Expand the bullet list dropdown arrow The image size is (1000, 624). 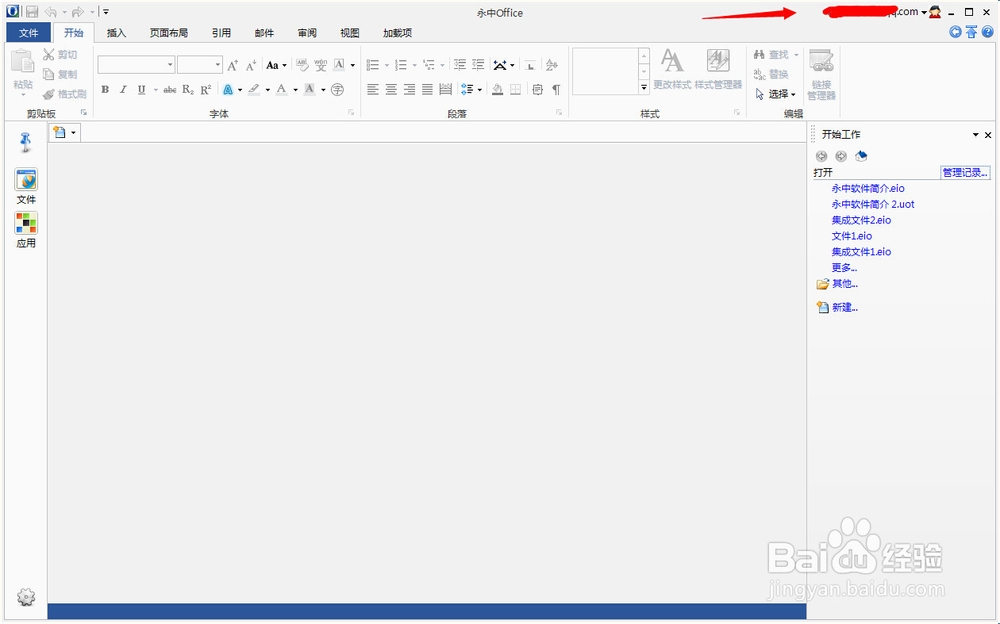386,65
